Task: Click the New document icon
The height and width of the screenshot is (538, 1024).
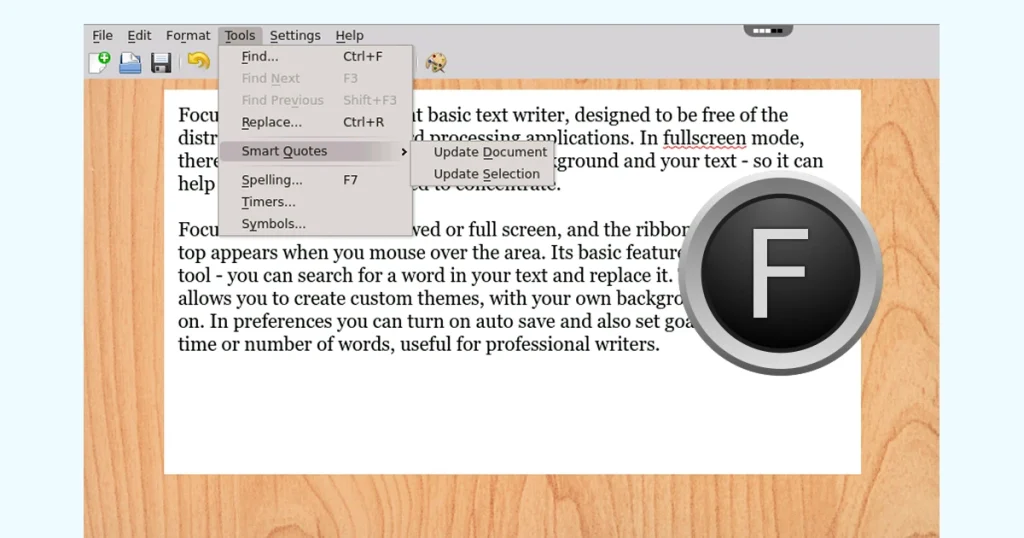Action: [100, 63]
